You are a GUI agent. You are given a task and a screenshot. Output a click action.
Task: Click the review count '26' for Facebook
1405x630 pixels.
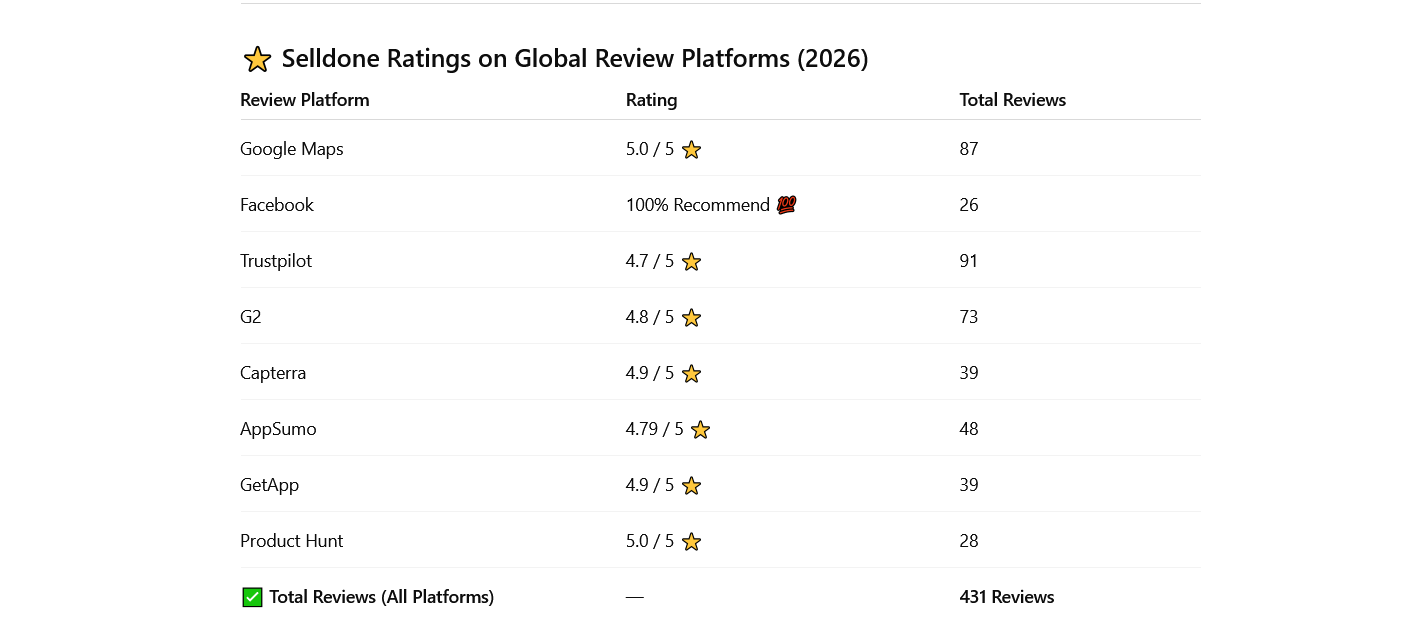click(x=969, y=205)
